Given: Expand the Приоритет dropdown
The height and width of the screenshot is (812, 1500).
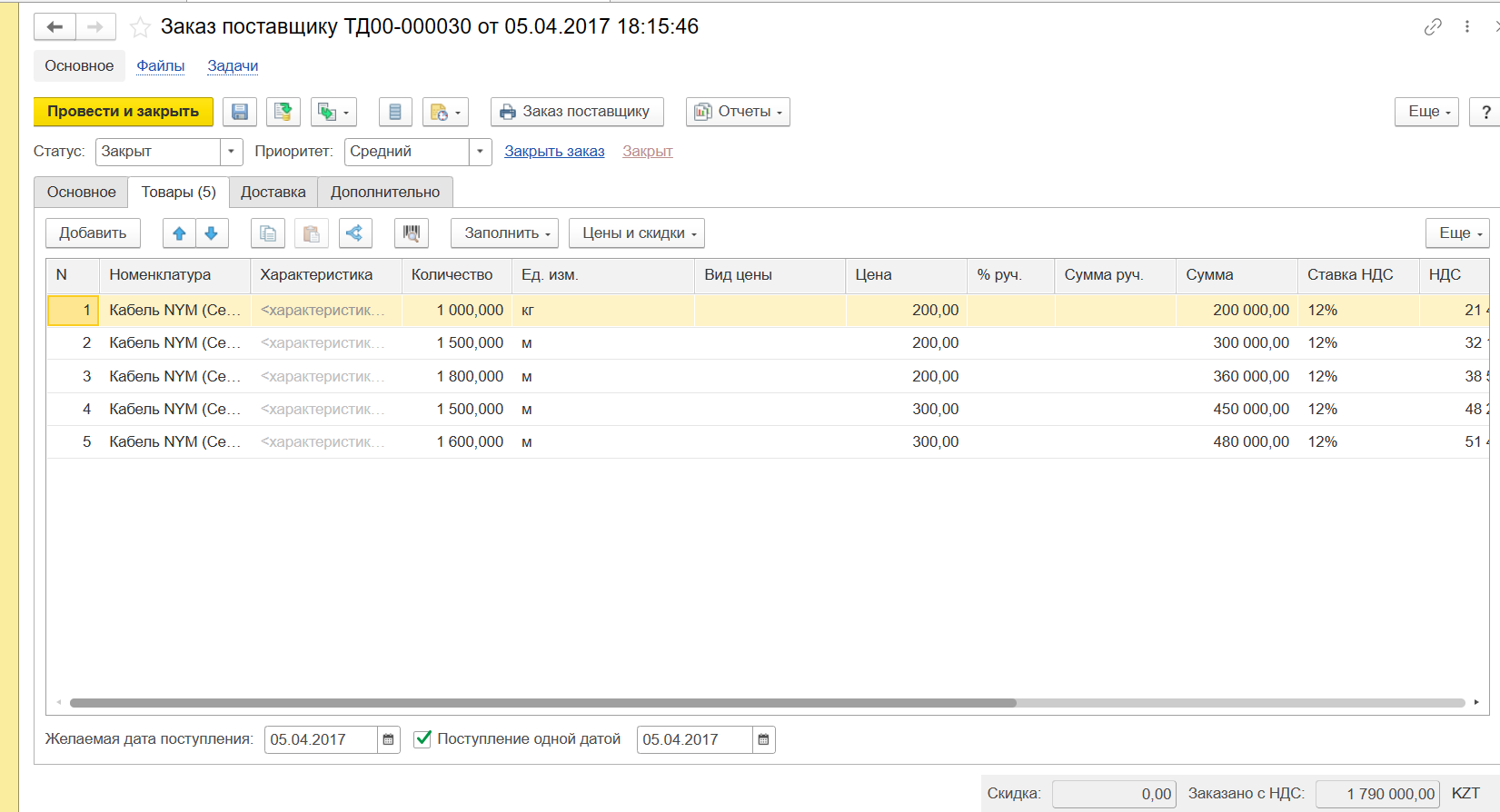Looking at the screenshot, I should click(x=481, y=152).
